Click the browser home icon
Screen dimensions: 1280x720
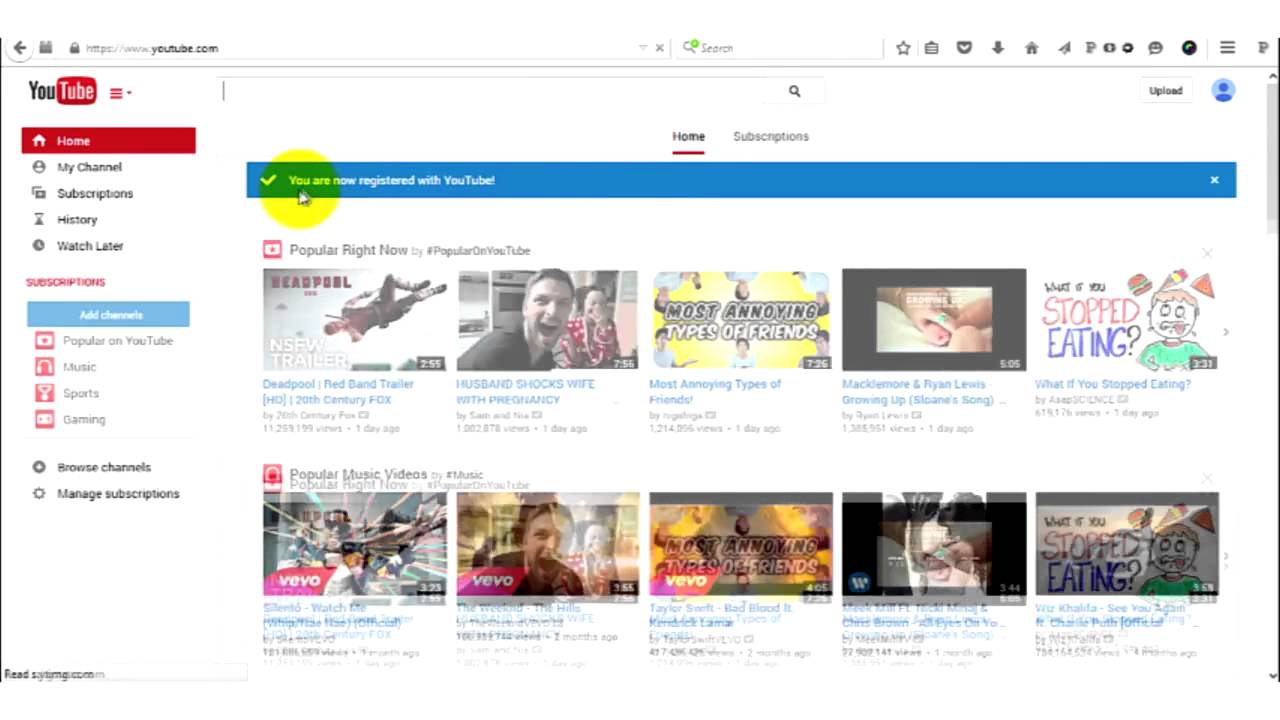click(1031, 48)
